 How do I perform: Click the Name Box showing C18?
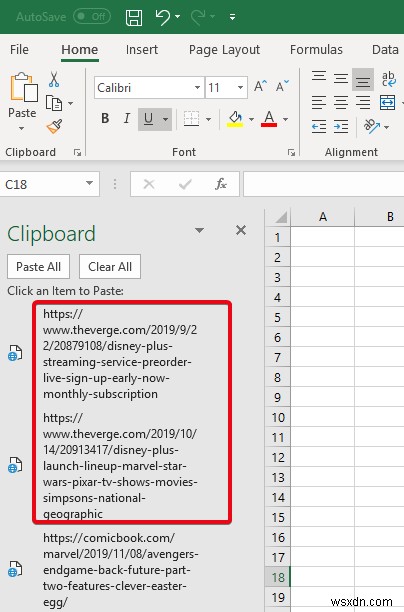click(x=41, y=184)
